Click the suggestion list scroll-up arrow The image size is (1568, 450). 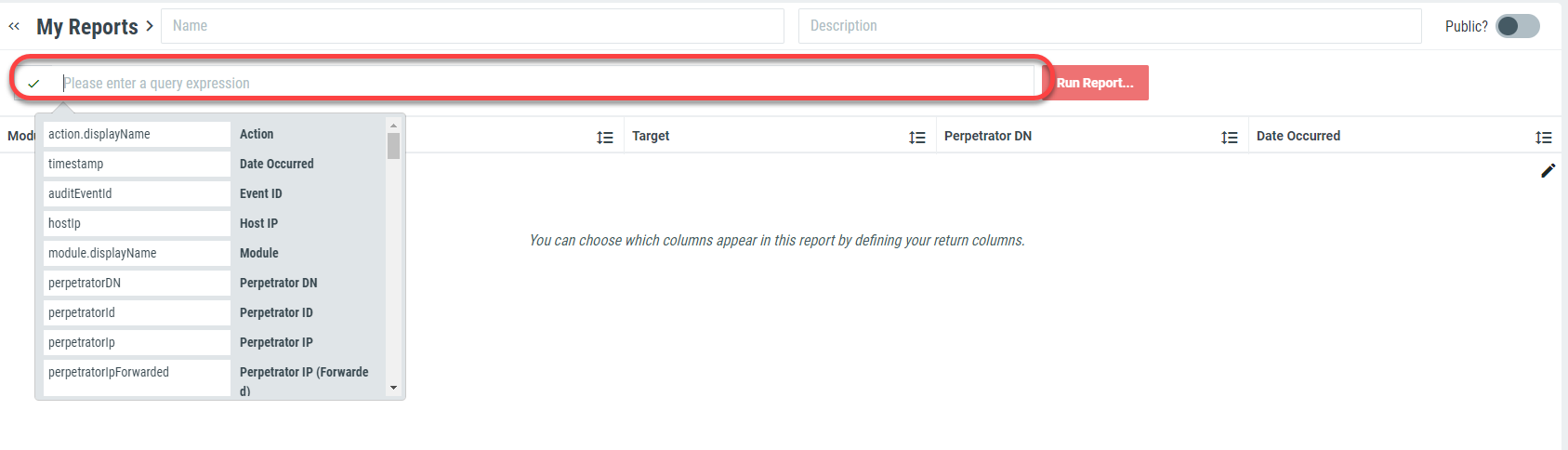click(393, 125)
